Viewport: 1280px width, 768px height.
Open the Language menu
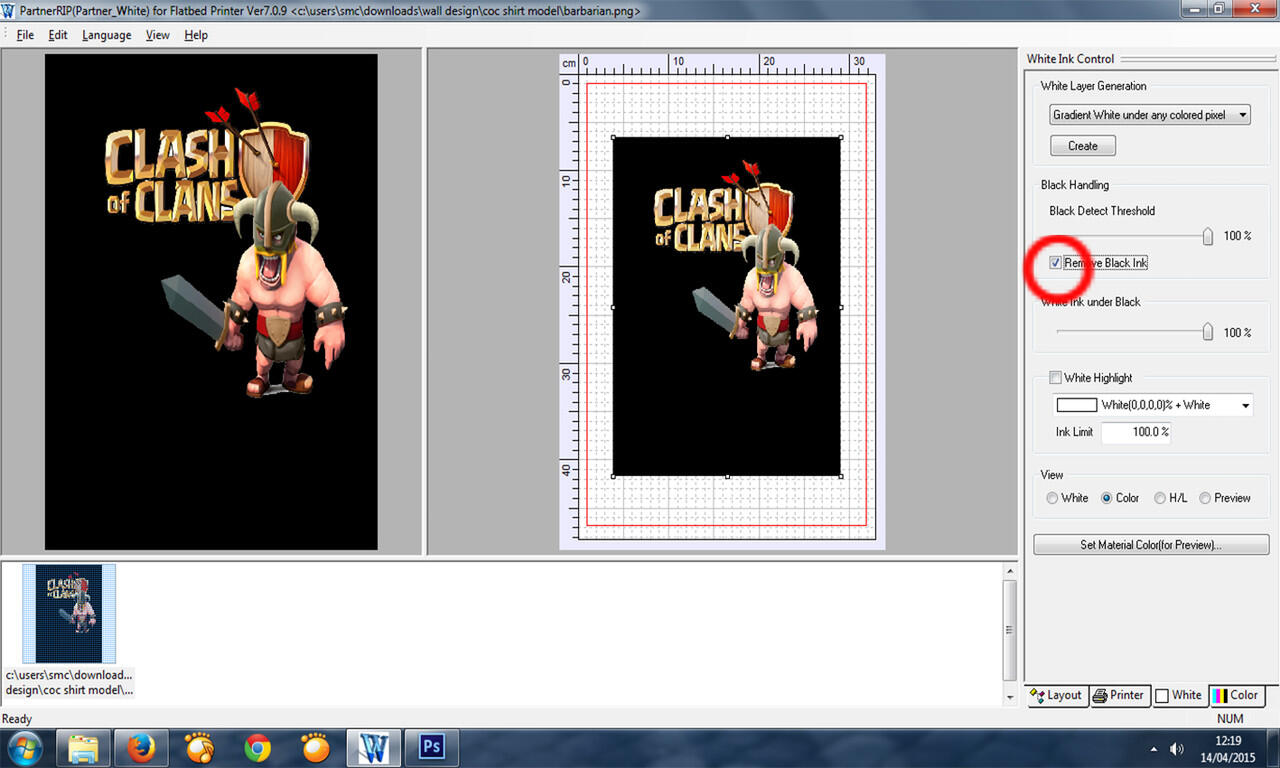(106, 35)
